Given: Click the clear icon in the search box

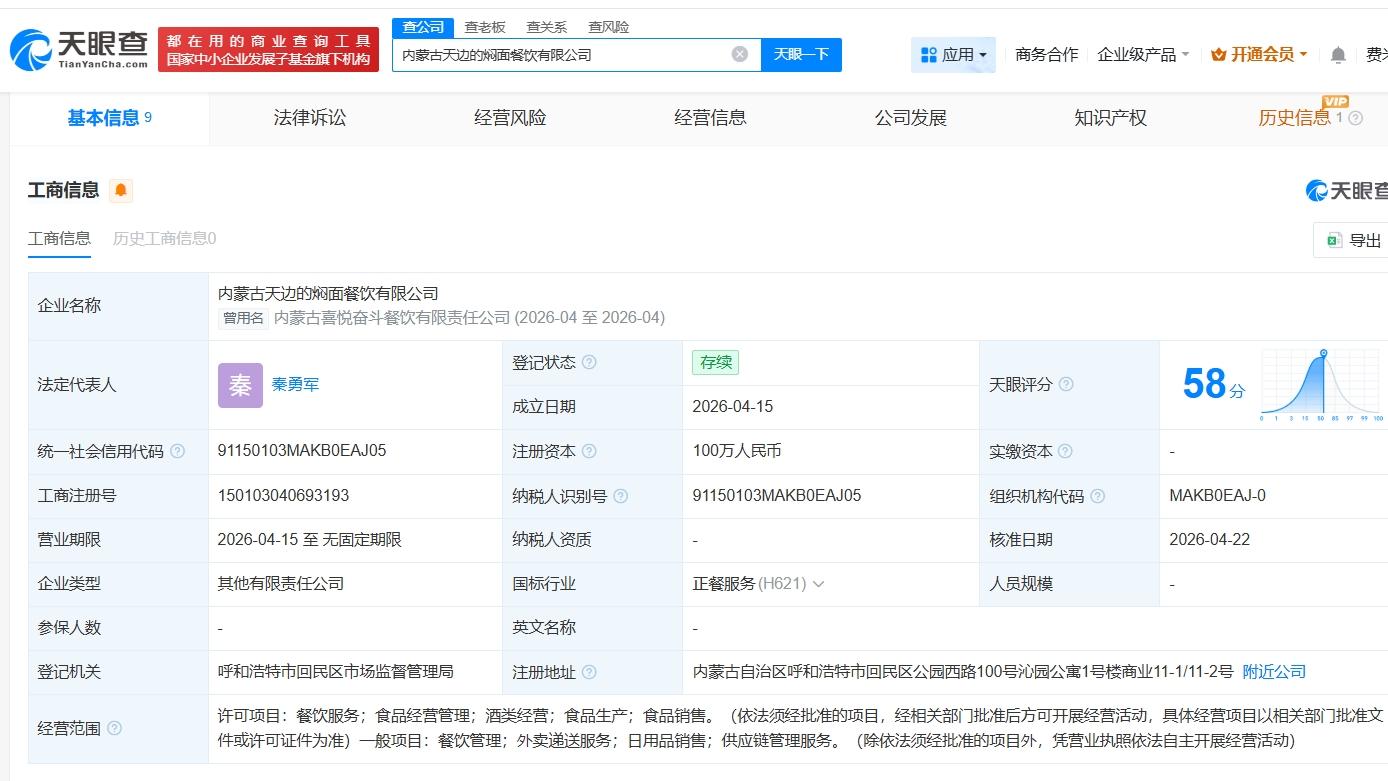Looking at the screenshot, I should (x=739, y=55).
